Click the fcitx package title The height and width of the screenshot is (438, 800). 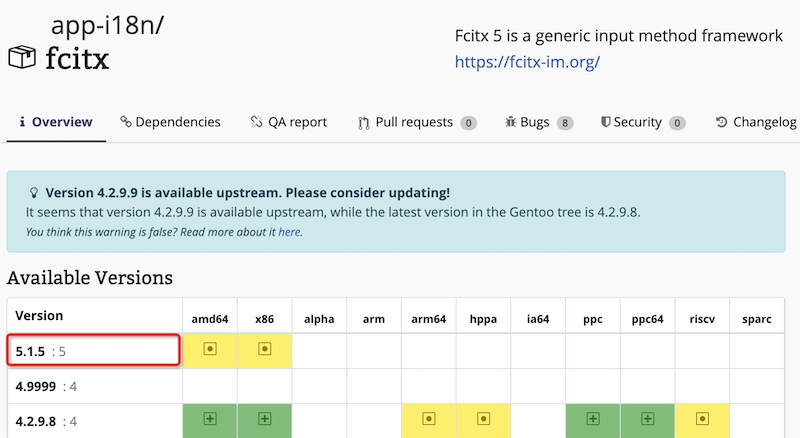pyautogui.click(x=77, y=58)
